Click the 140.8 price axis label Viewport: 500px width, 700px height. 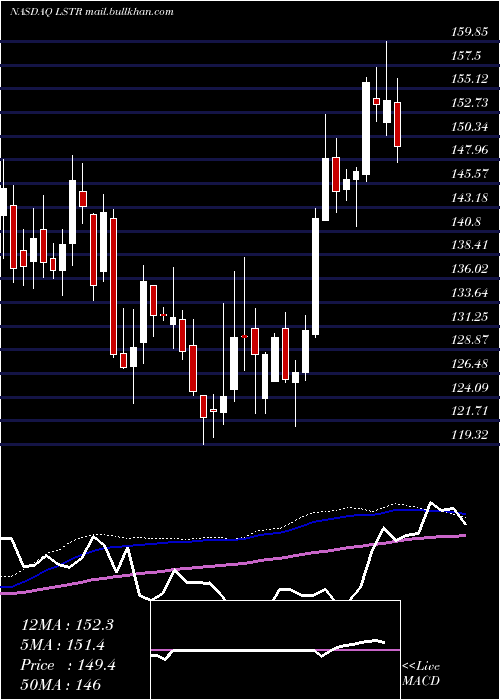coord(467,221)
